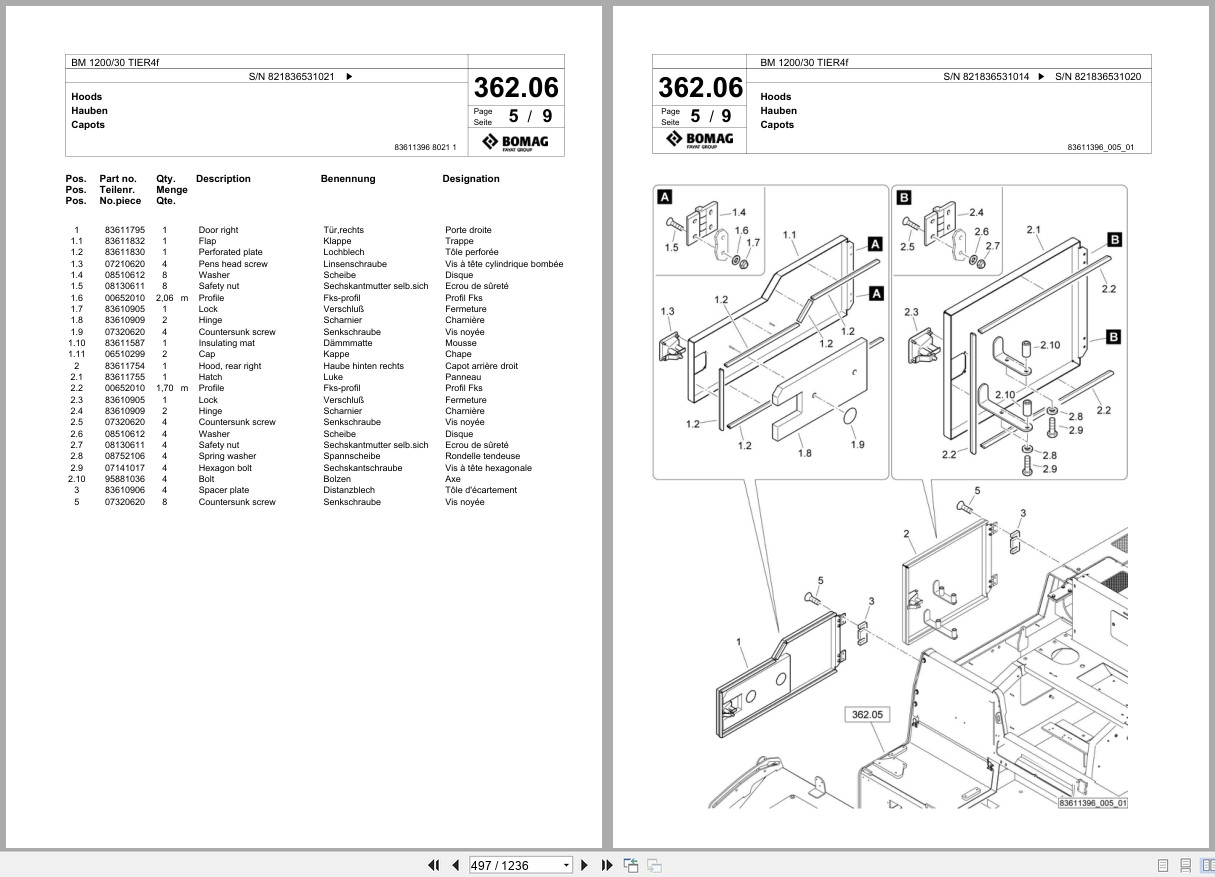1215x877 pixels.
Task: Click BM 1200/30 TIER4f title on left page
Action: (115, 62)
